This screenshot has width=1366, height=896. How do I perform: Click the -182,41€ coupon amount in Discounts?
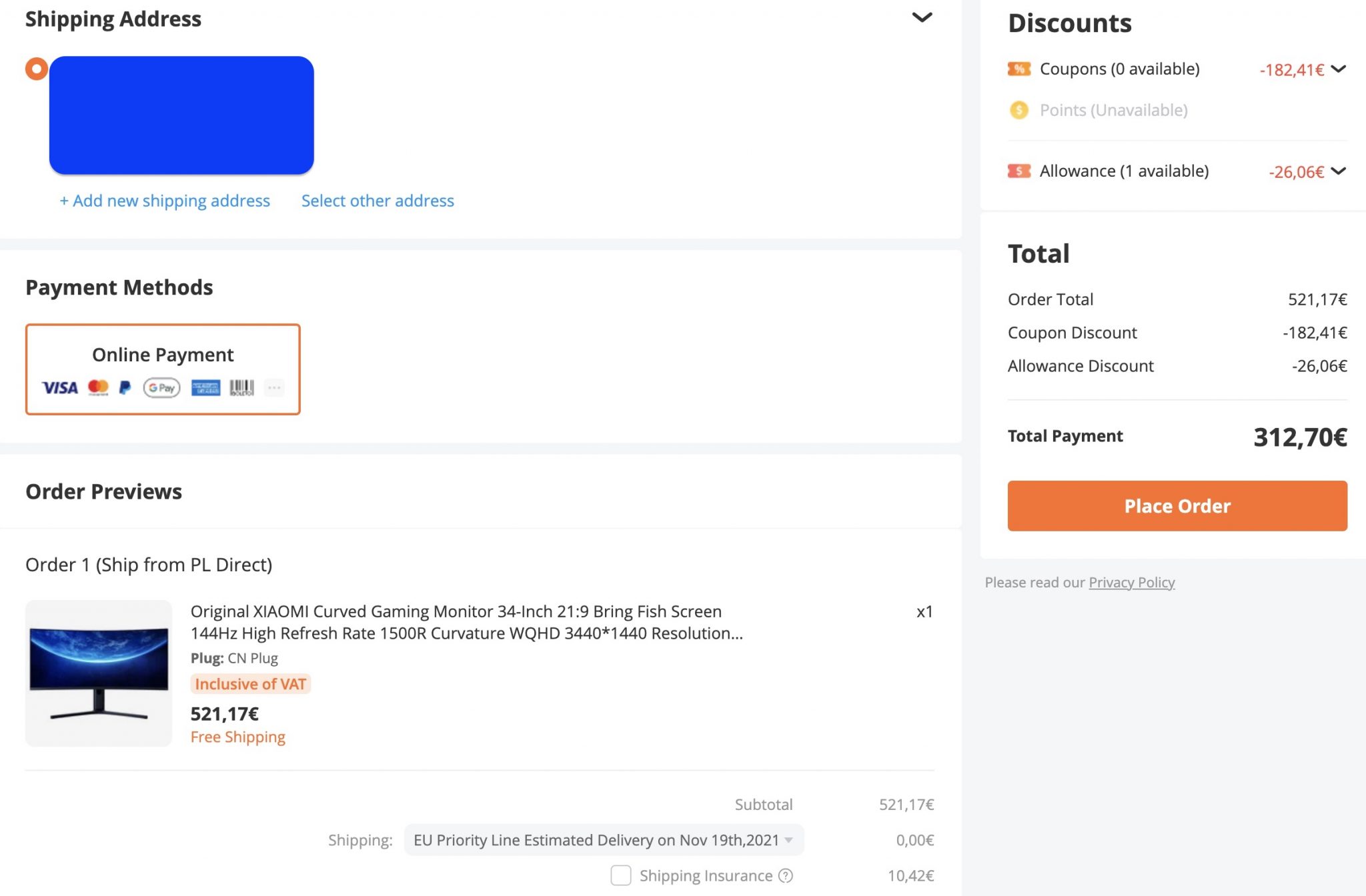pyautogui.click(x=1292, y=70)
